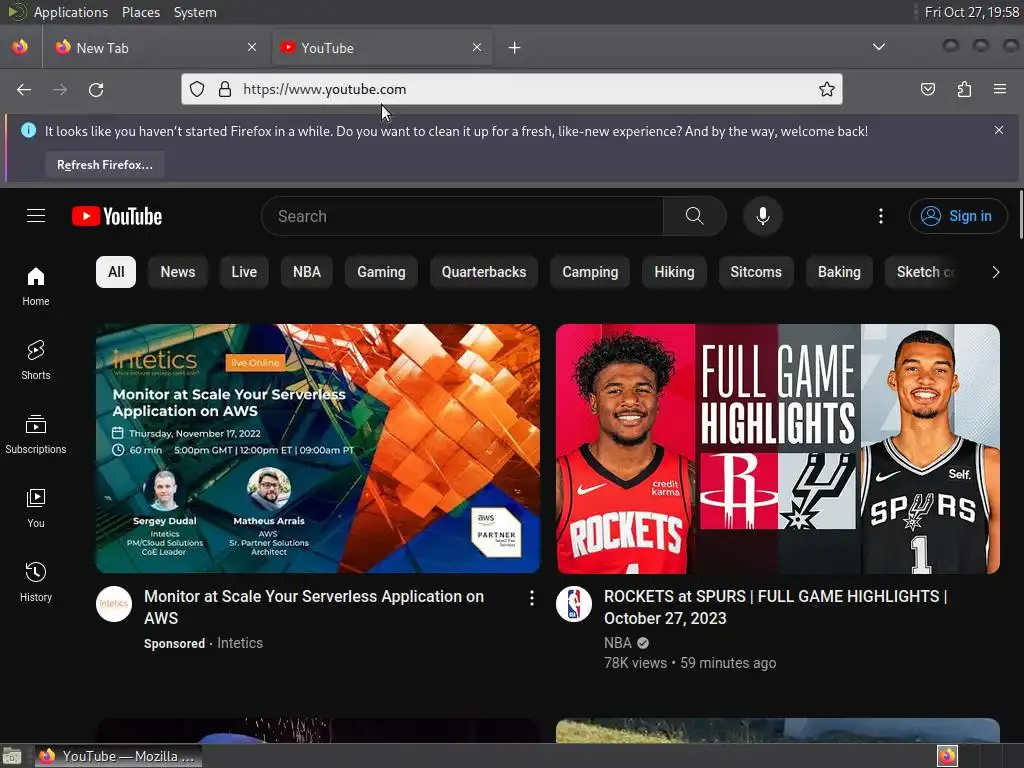Dismiss the Firefox refresh notification

coord(999,130)
